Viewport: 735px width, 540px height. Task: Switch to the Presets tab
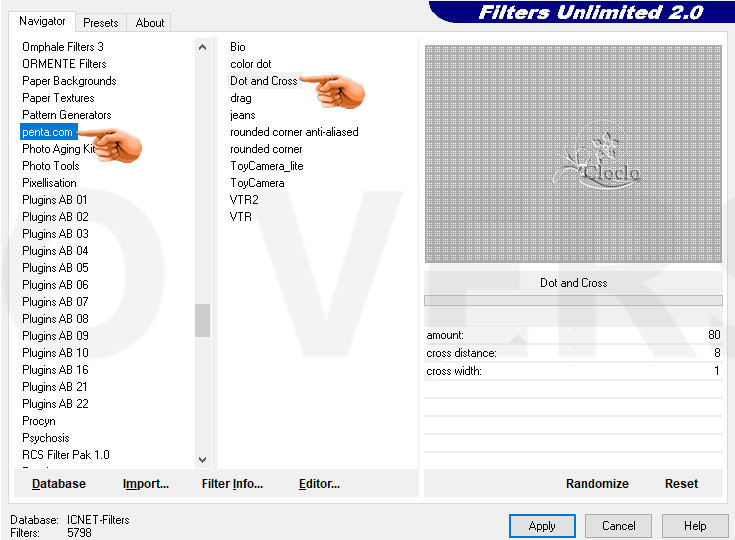100,23
